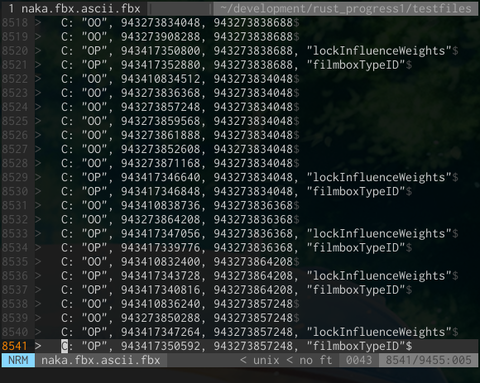Click the 8541/9455:005 position indicator
480x383 pixels.
pos(428,360)
